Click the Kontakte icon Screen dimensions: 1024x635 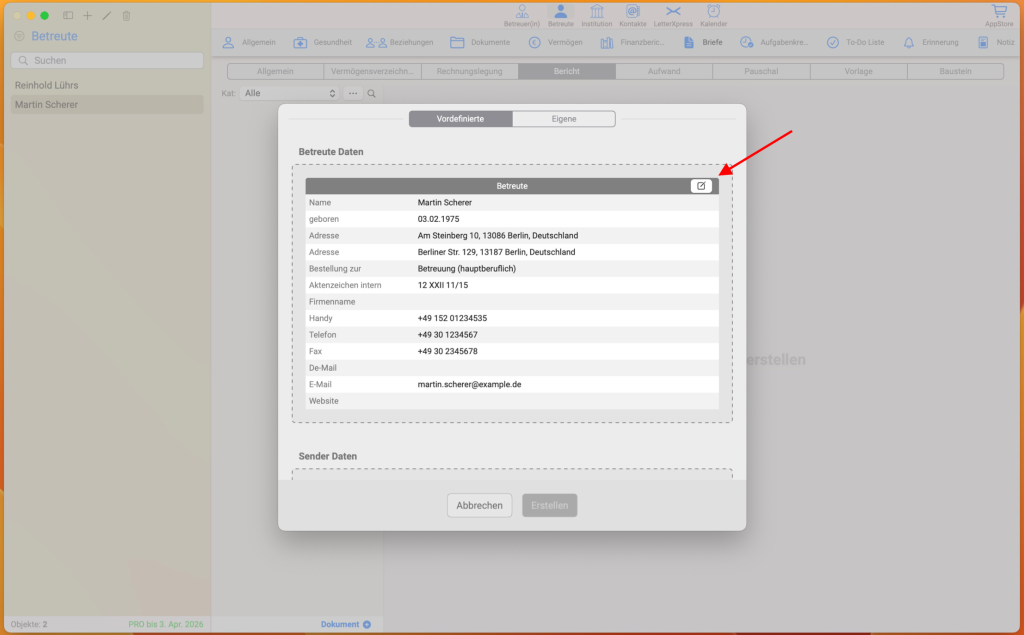click(x=632, y=12)
